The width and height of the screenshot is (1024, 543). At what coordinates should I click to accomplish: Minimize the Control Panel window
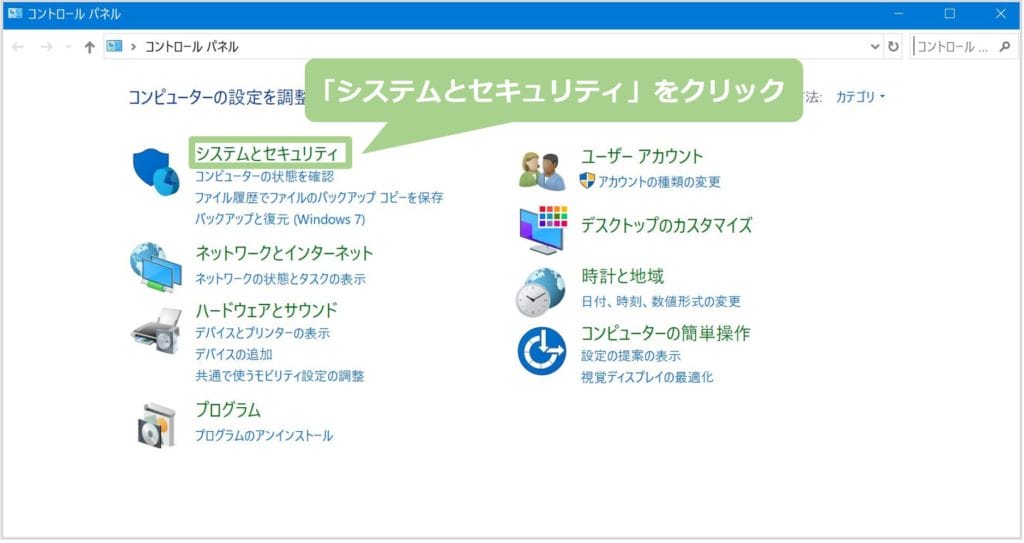point(899,14)
